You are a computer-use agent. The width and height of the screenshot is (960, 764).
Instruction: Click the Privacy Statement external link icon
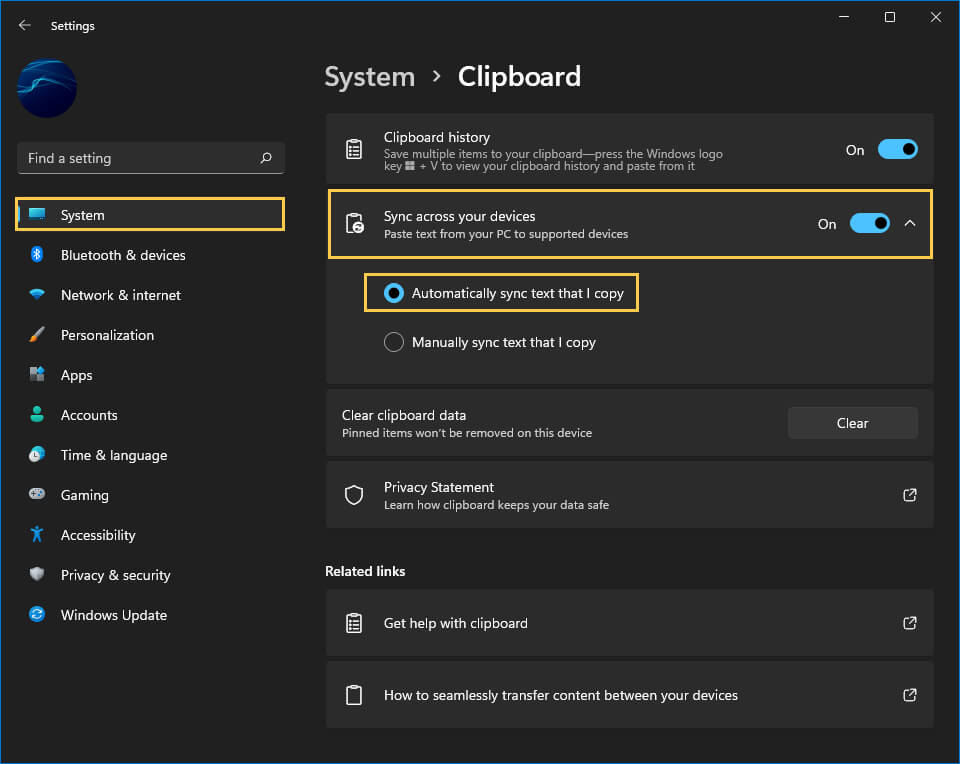[910, 495]
